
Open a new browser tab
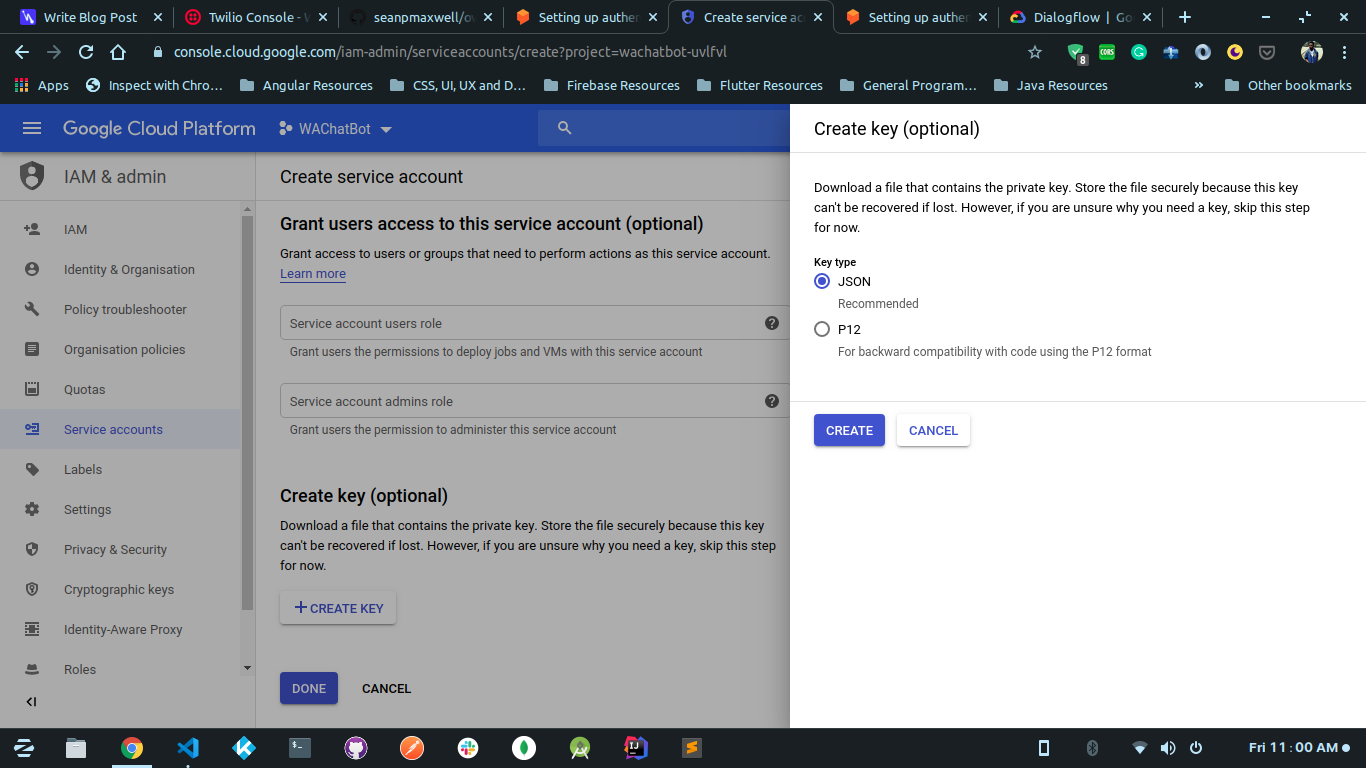coord(1185,17)
